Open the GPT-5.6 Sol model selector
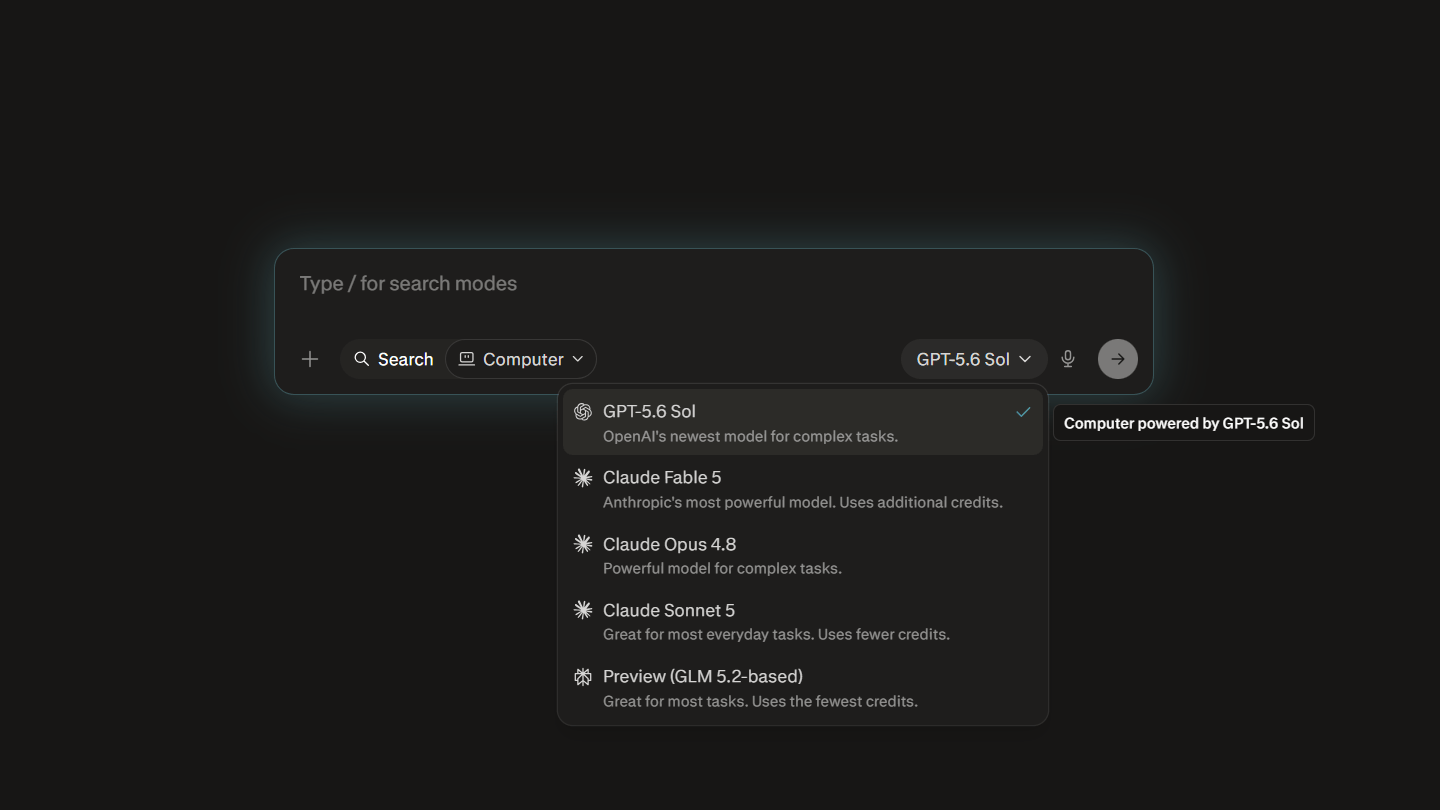 click(x=974, y=359)
